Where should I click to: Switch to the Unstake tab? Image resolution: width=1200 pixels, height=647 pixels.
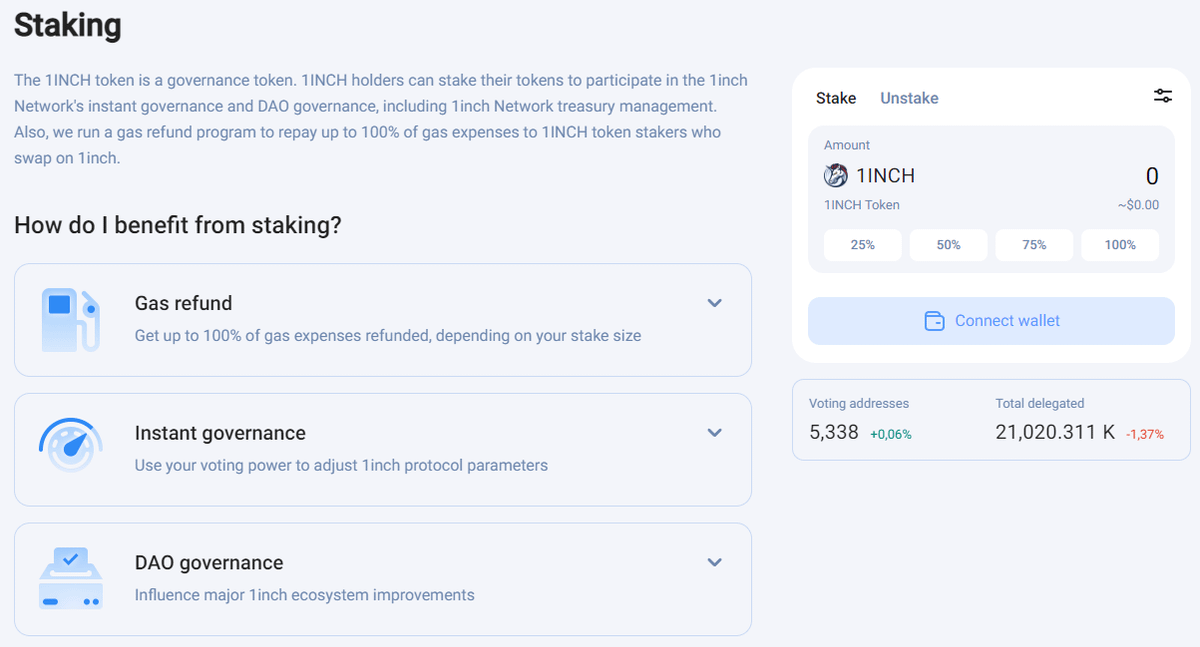(909, 98)
